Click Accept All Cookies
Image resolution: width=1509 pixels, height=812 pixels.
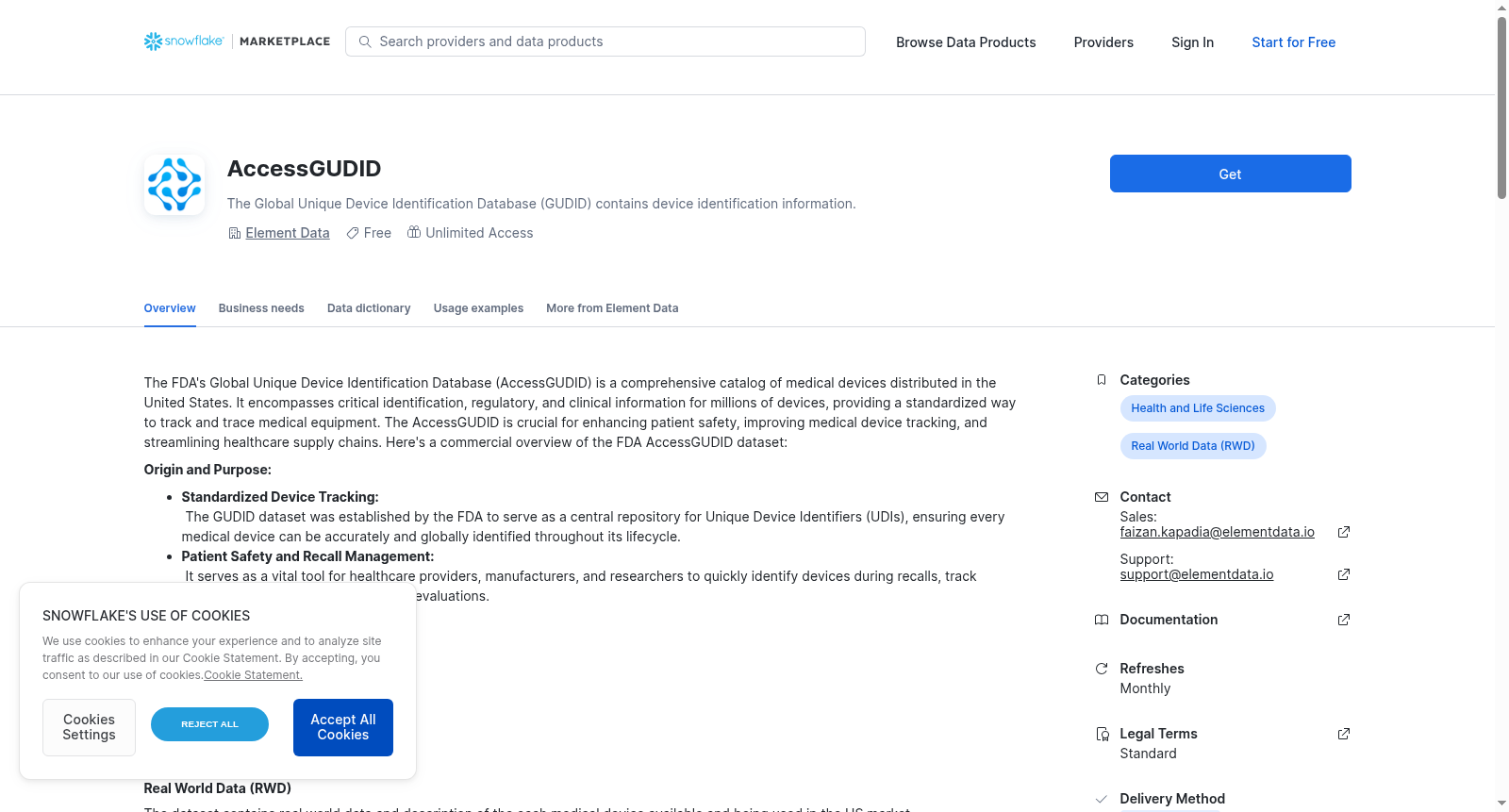343,727
